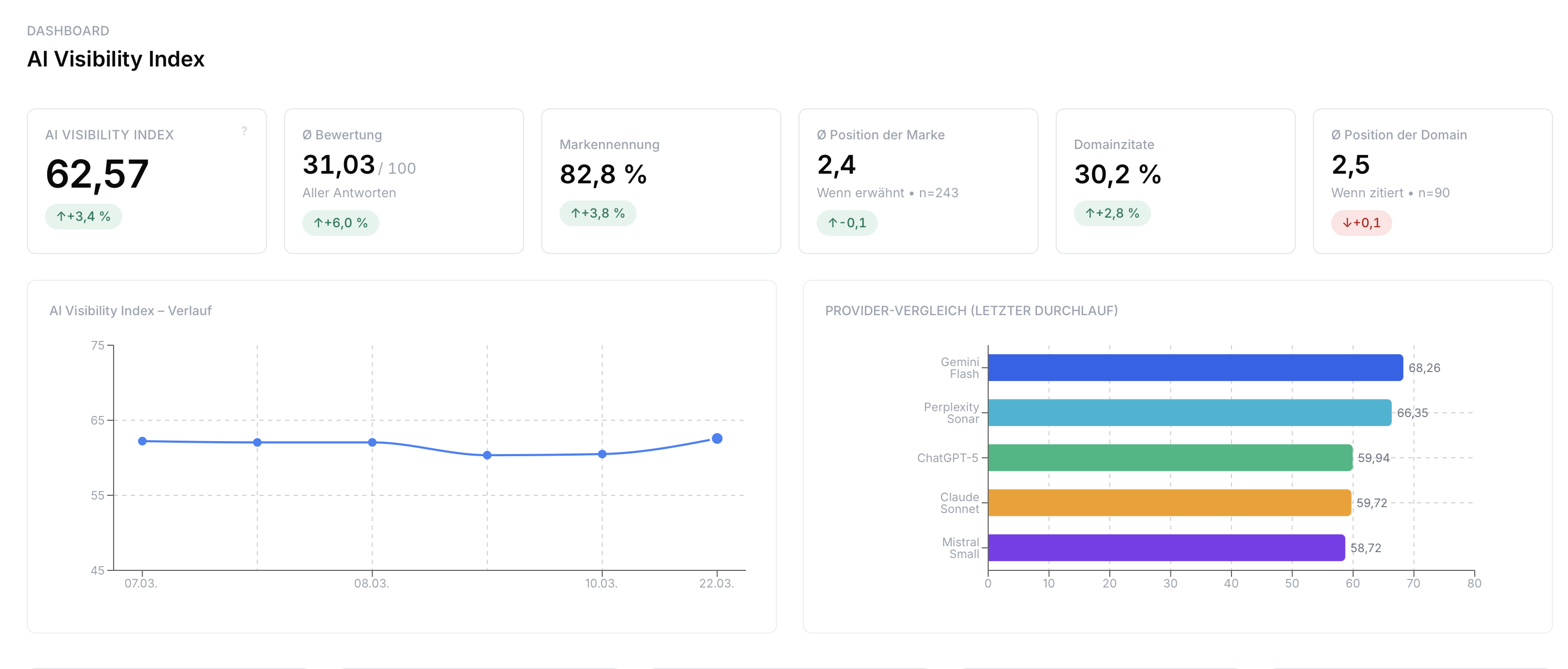
Task: Click the -0,1 badge under Ø Position der Marke
Action: coord(848,223)
